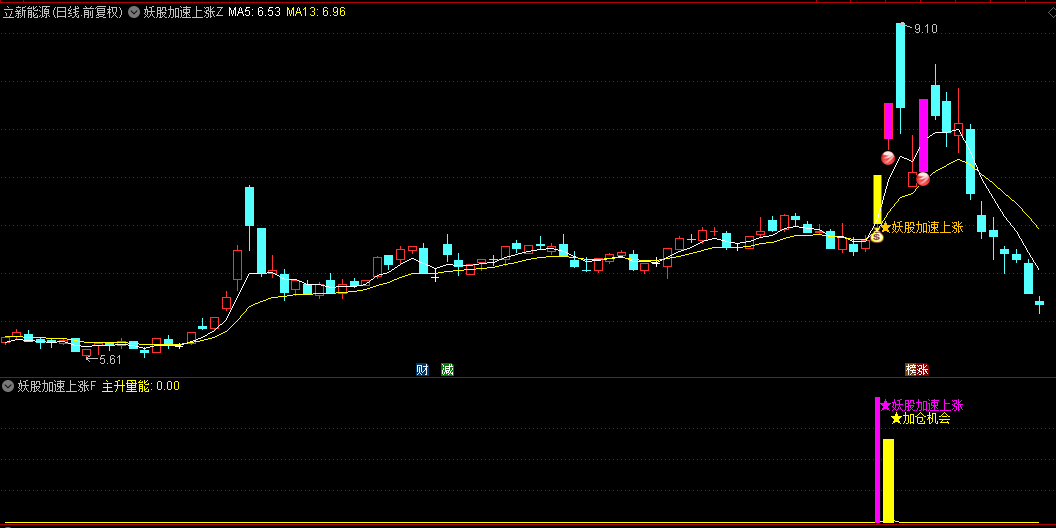Select the yellow volume bar in sub-chart

point(888,480)
